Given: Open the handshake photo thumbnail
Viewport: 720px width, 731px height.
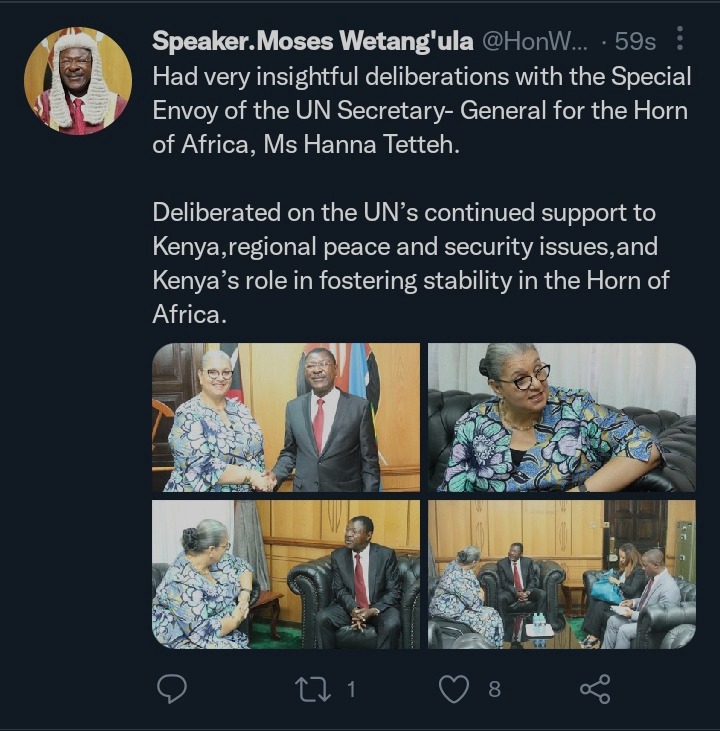Looking at the screenshot, I should point(286,417).
